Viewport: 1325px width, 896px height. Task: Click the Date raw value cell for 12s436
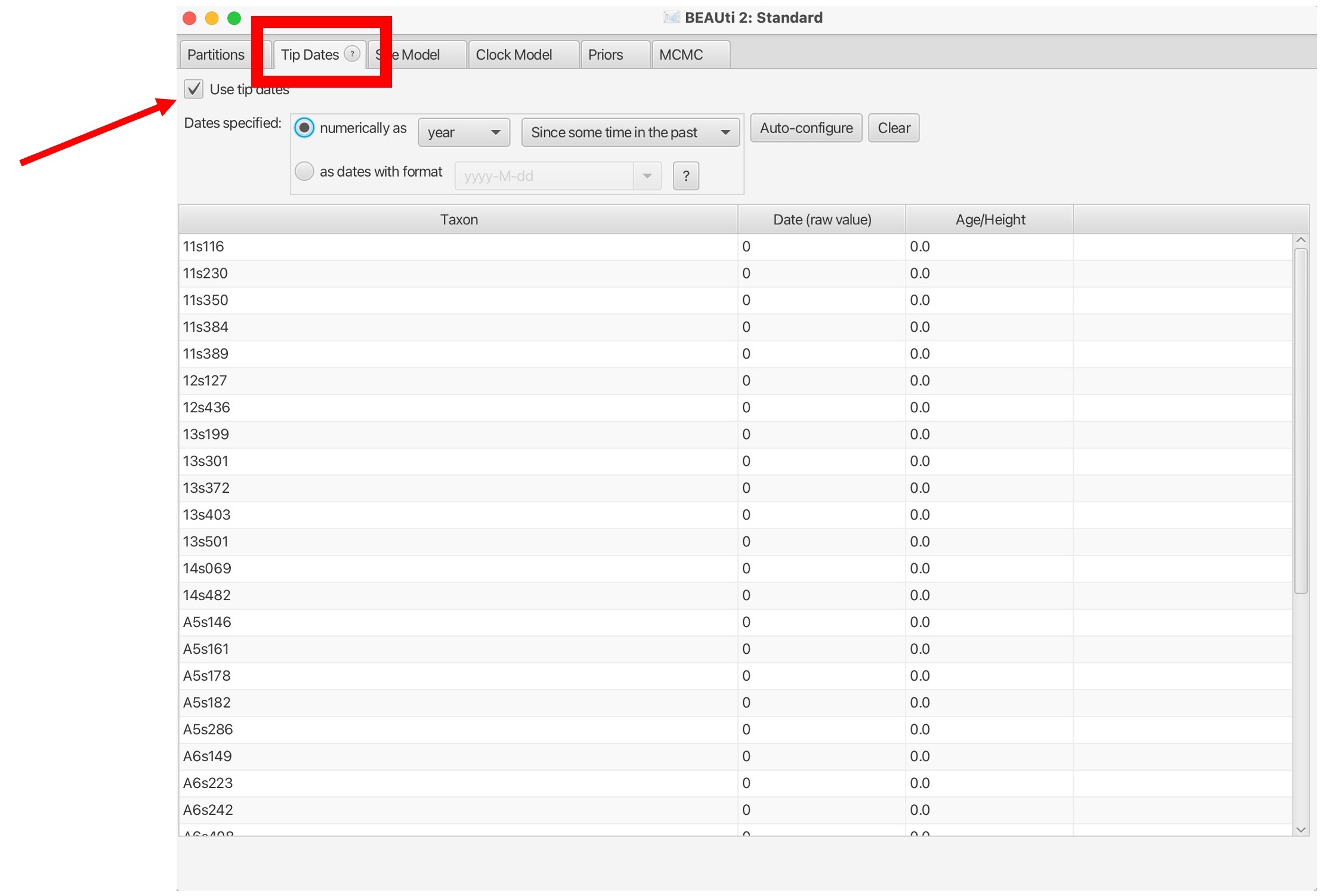[x=821, y=407]
